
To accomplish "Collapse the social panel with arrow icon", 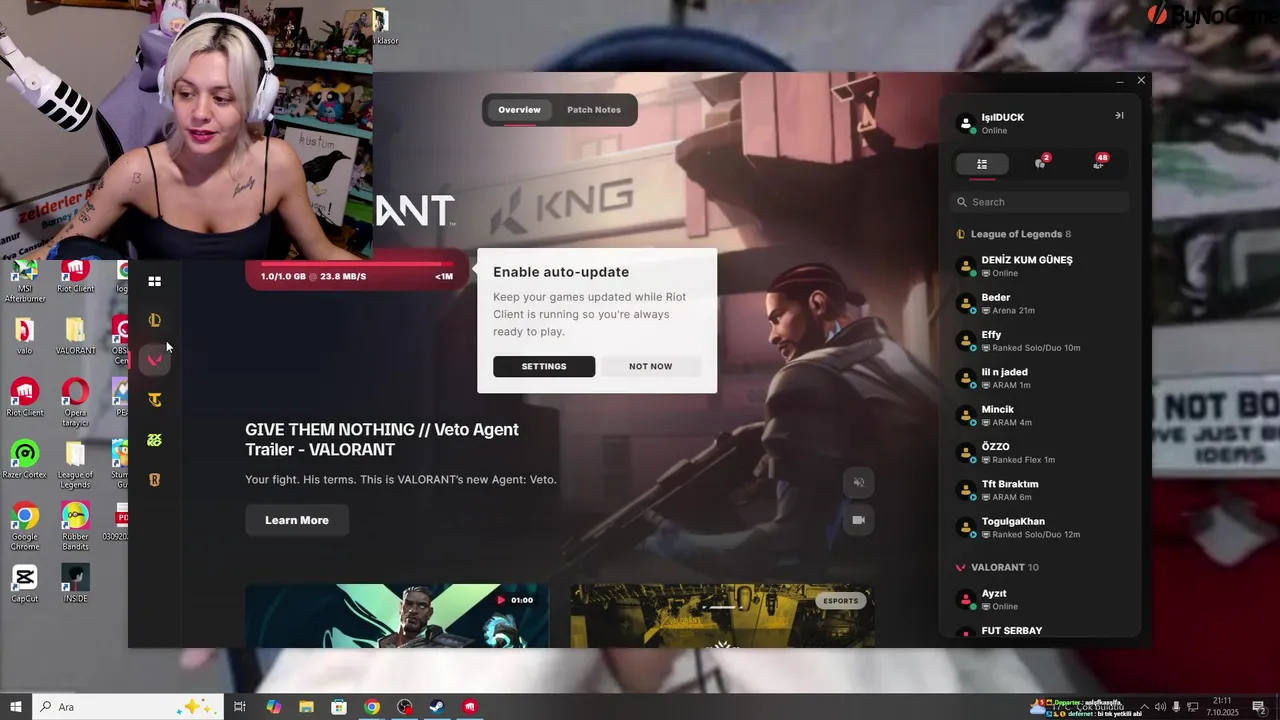I will point(1119,115).
